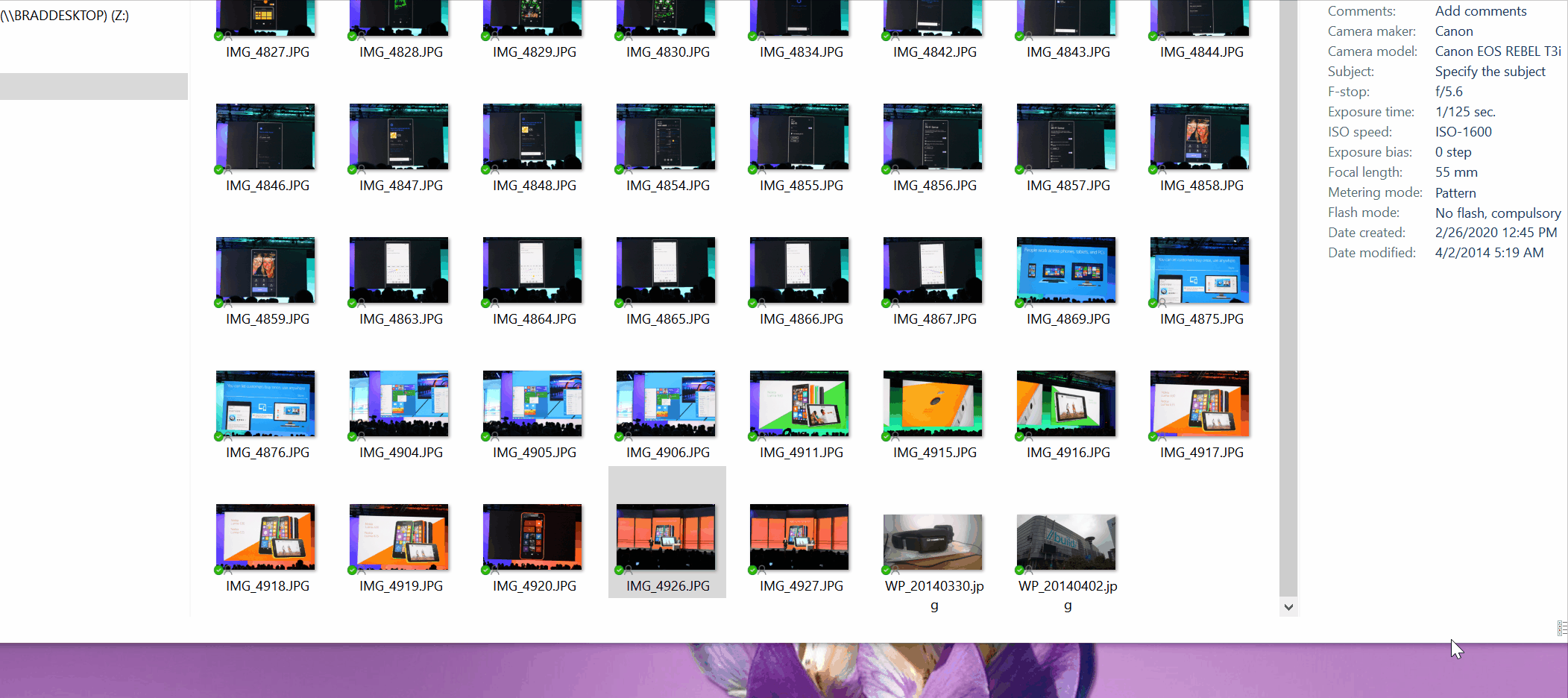Click 'Specify the subject' property field

coord(1490,72)
